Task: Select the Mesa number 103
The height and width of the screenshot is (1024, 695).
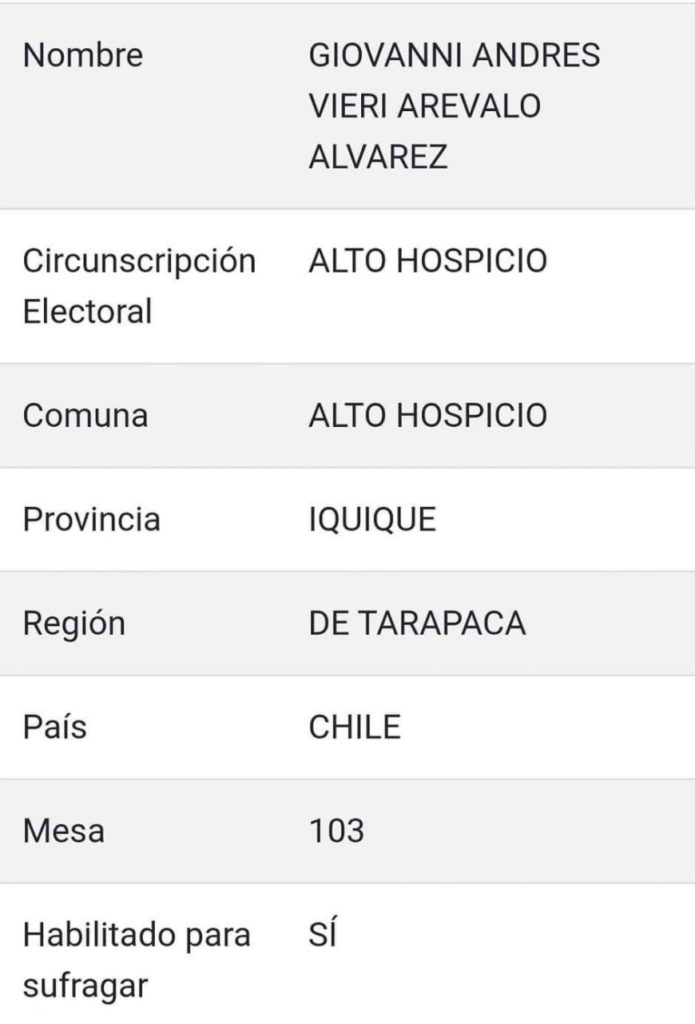Action: pyautogui.click(x=336, y=831)
